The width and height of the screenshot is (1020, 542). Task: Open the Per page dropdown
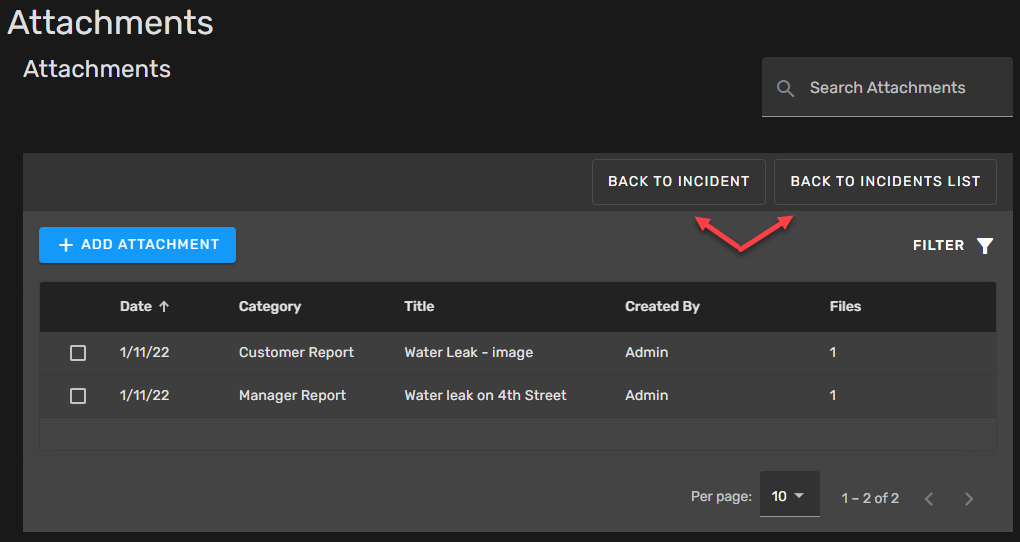(789, 496)
